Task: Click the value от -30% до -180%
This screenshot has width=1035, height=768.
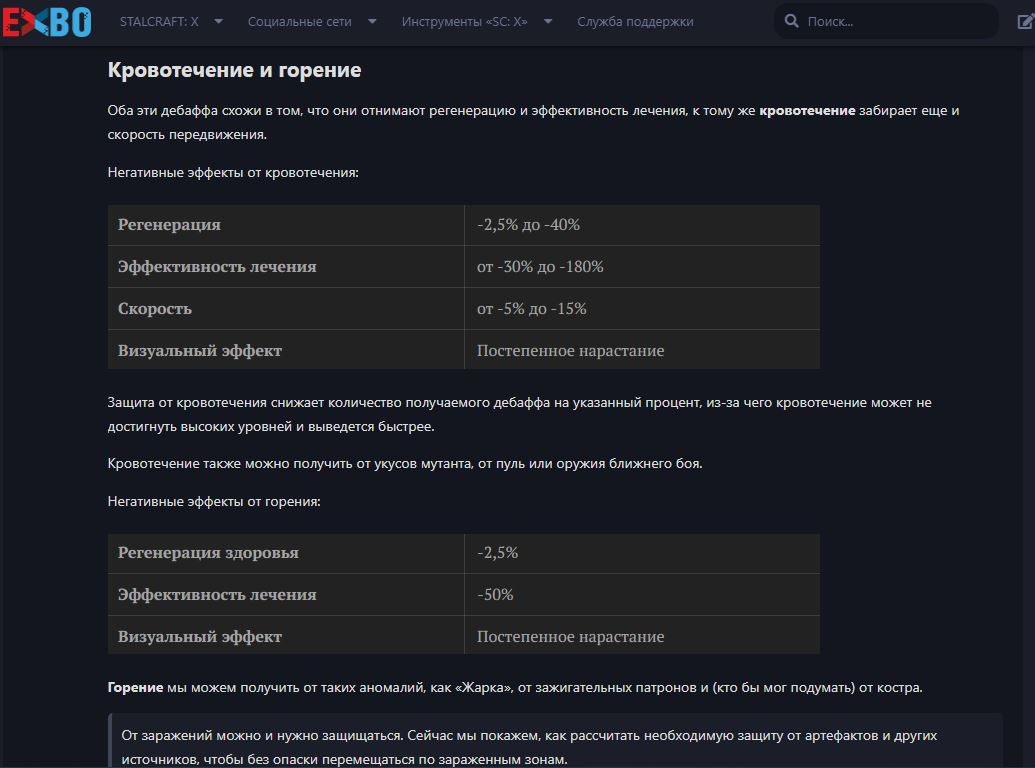Action: click(x=540, y=267)
